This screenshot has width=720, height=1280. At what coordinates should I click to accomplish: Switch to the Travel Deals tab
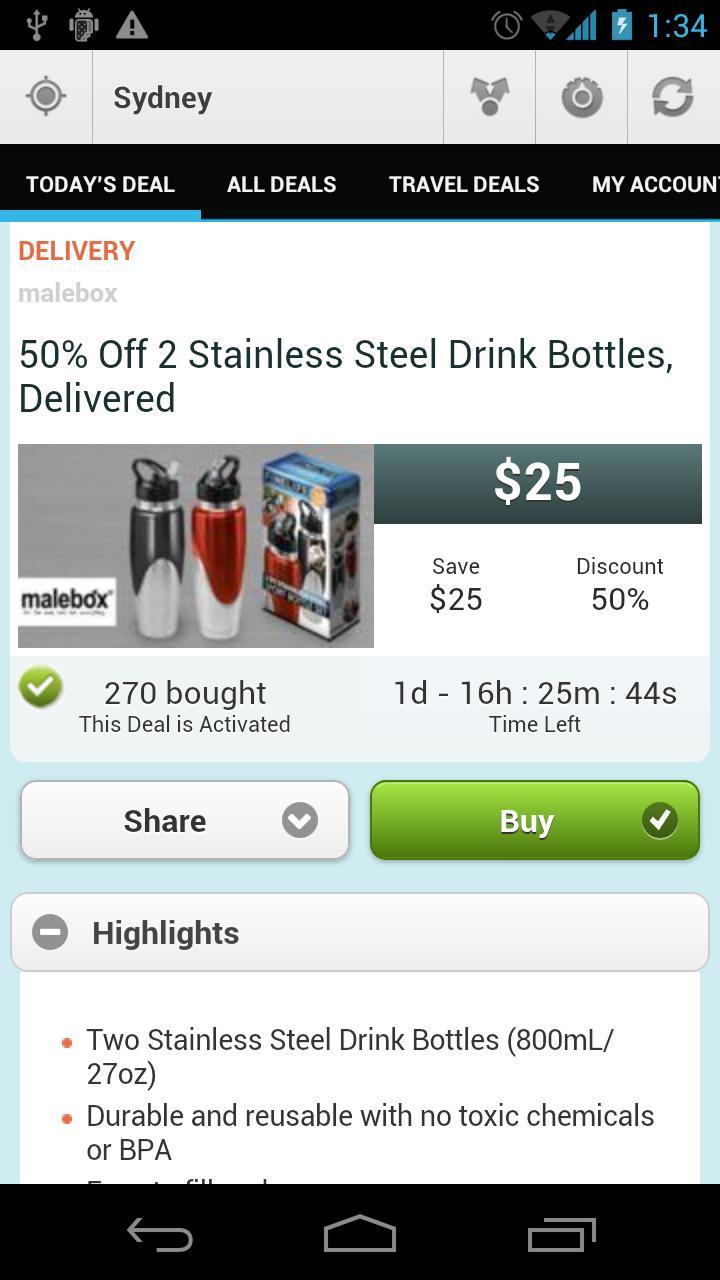464,184
